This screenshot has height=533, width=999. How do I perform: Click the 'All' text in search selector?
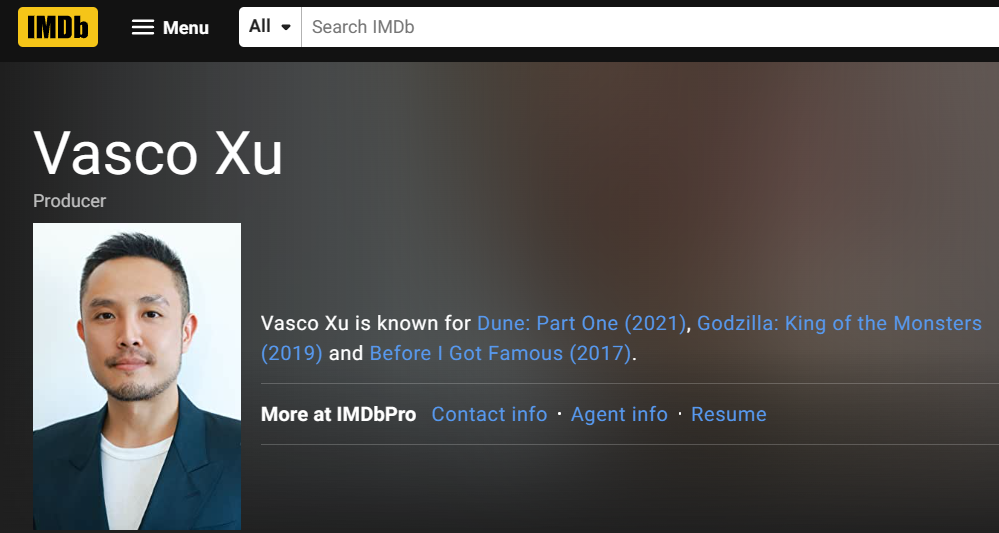click(x=260, y=27)
